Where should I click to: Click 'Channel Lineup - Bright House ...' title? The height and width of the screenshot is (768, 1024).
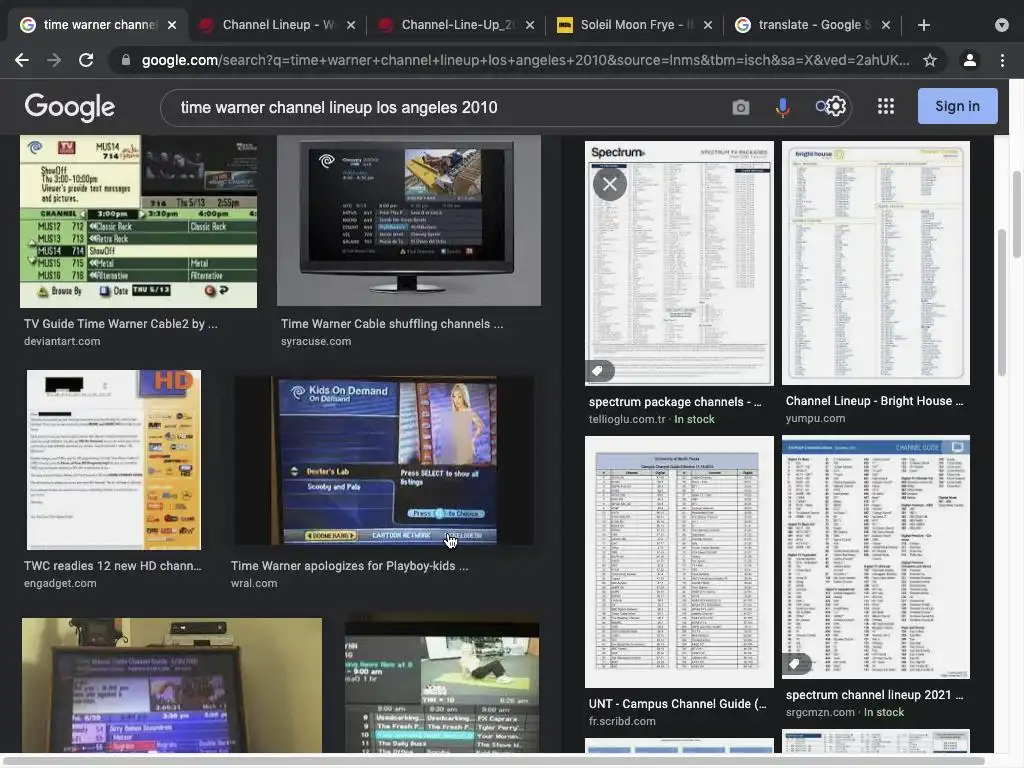tap(874, 401)
